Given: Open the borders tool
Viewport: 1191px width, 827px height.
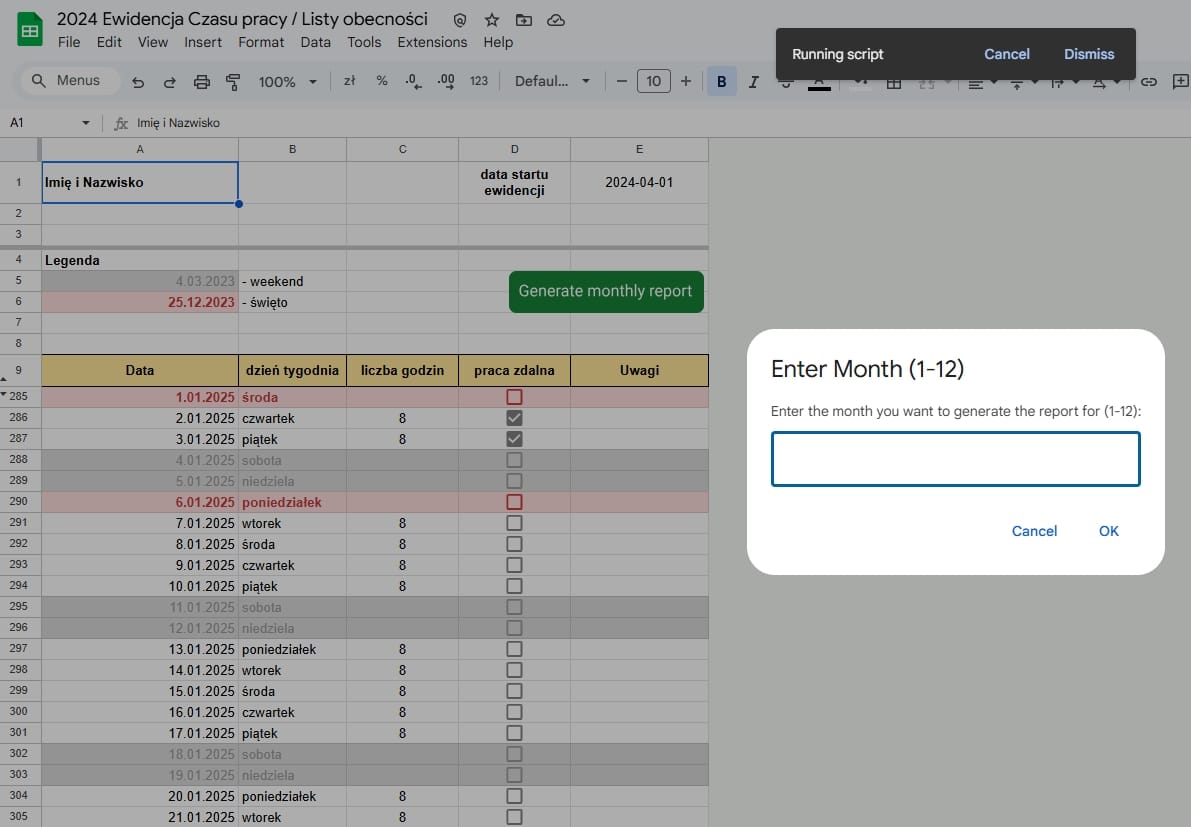Looking at the screenshot, I should pyautogui.click(x=894, y=84).
